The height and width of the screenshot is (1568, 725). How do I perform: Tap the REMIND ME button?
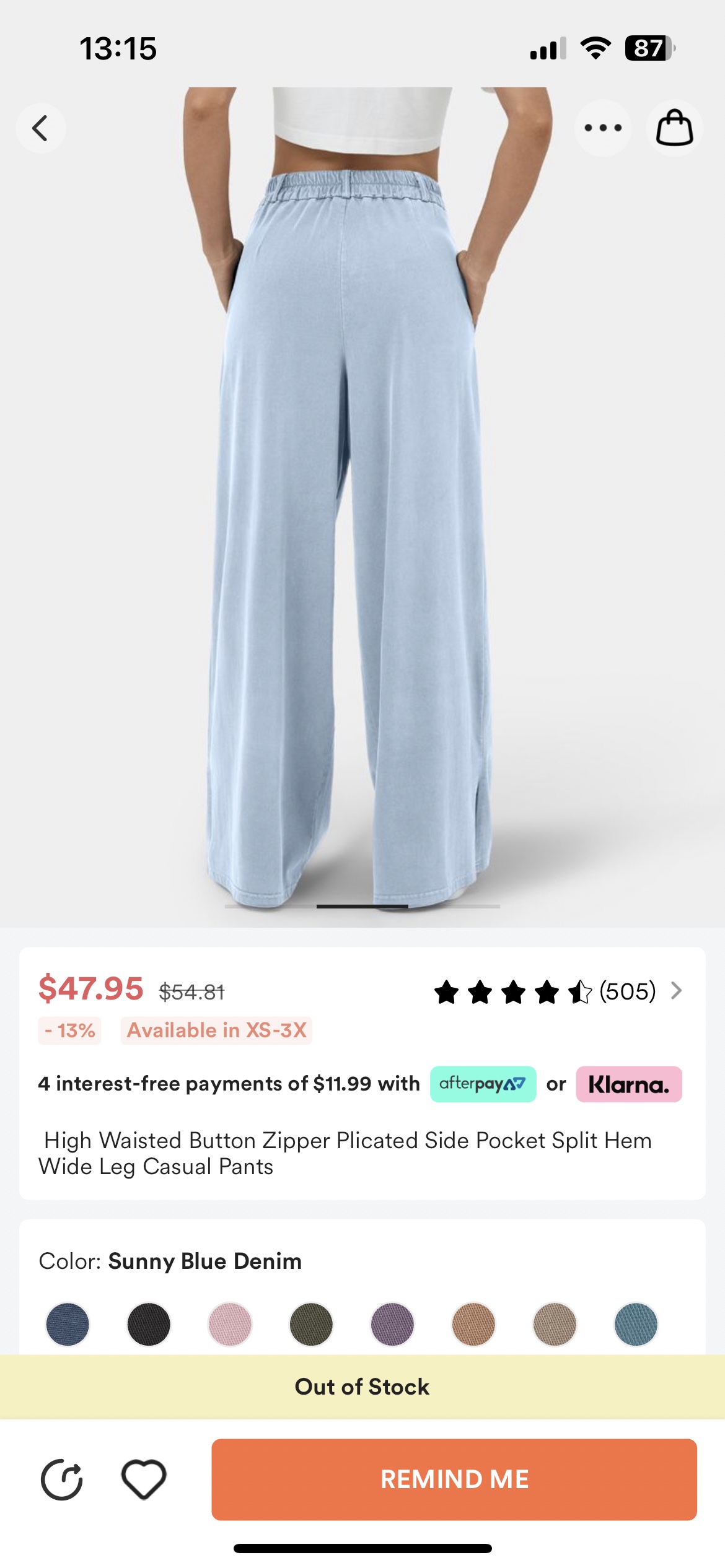[x=454, y=1479]
